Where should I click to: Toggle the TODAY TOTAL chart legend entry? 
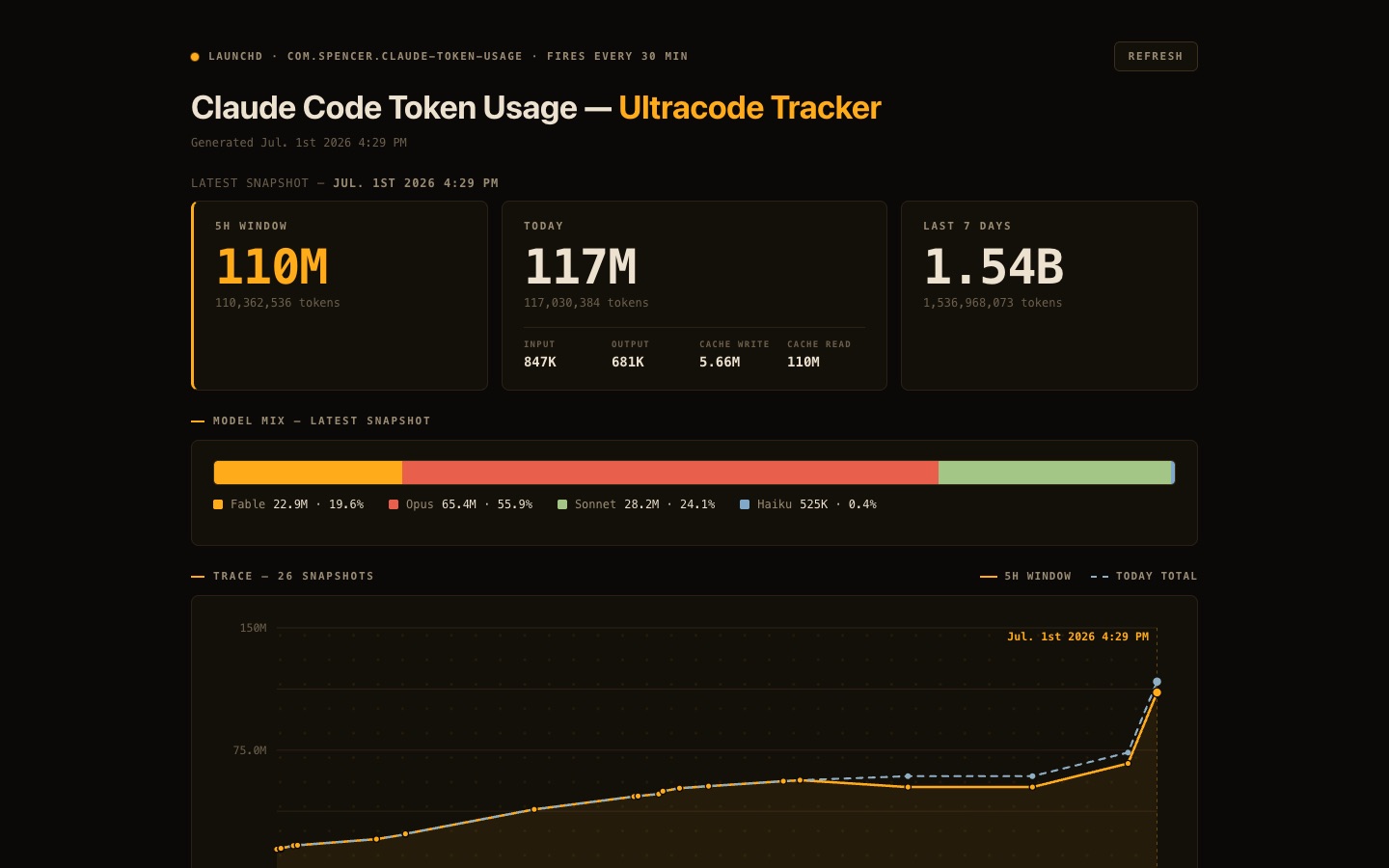click(x=1144, y=576)
